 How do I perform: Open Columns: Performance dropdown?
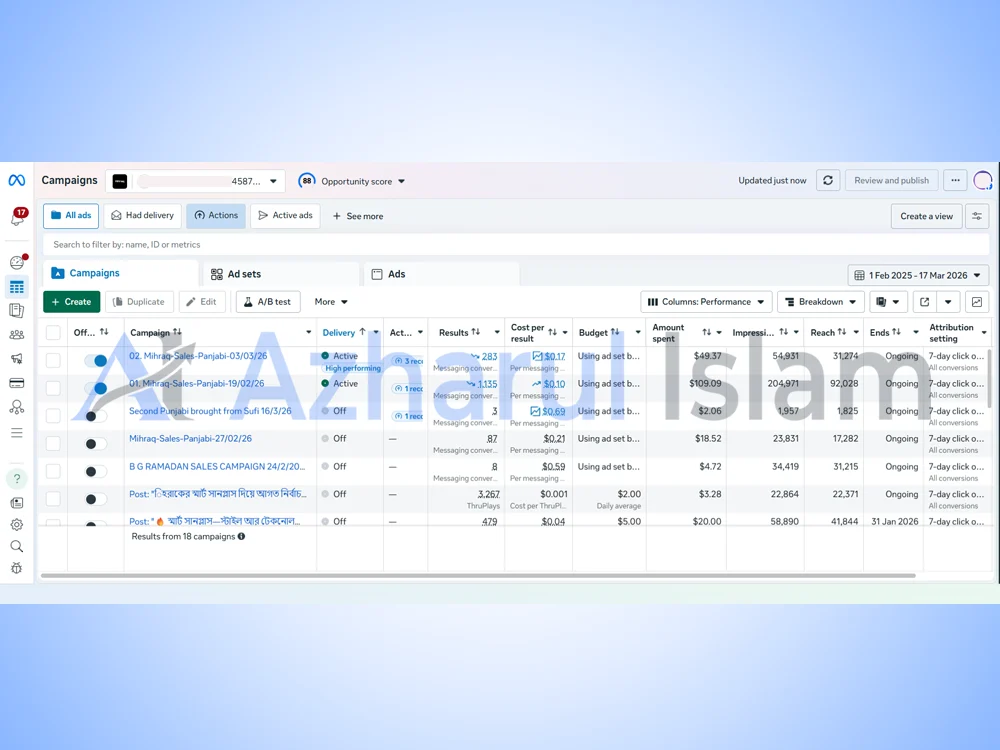coord(706,302)
